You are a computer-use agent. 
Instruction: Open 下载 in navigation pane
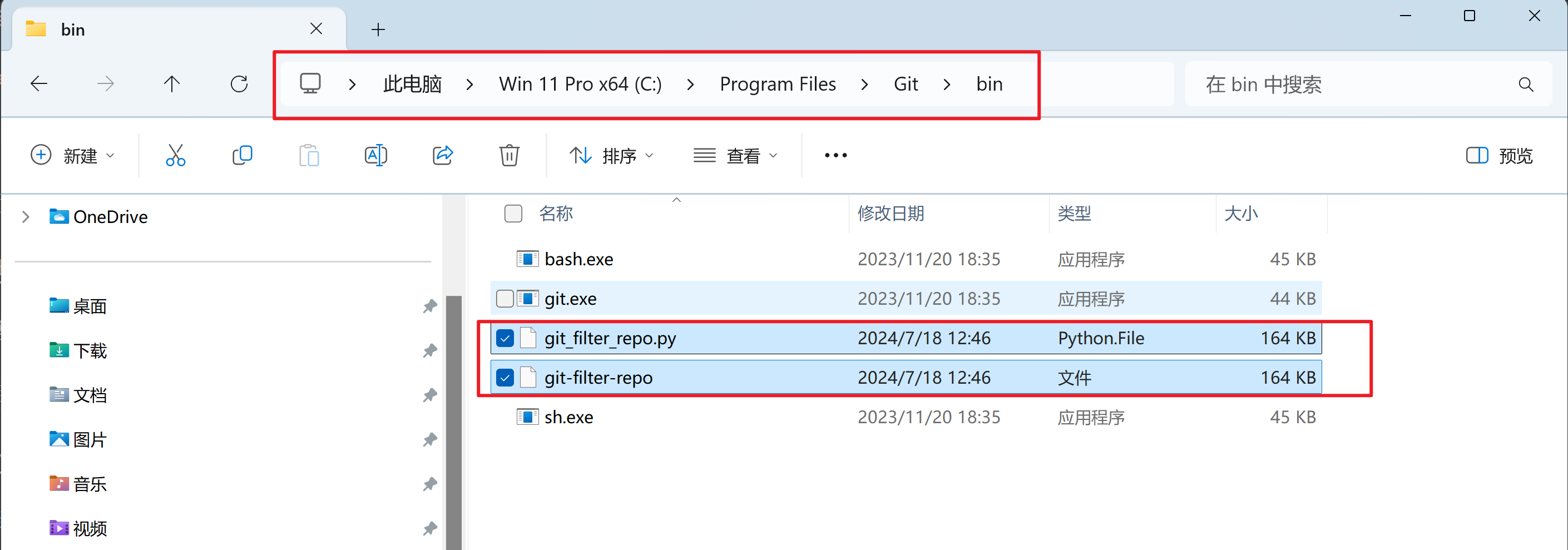(78, 350)
